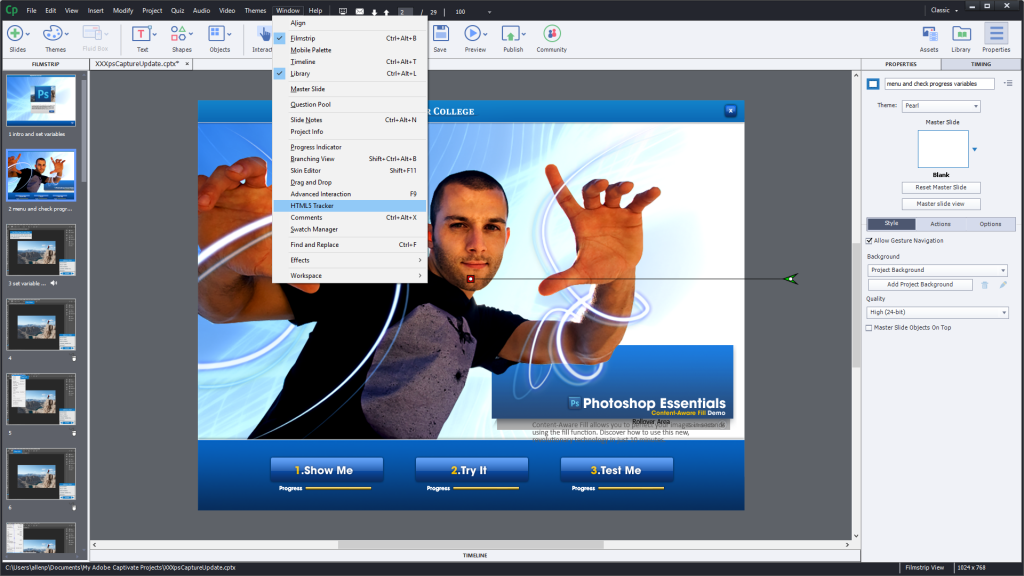
Task: Open the Project Background dropdown
Action: coord(937,270)
